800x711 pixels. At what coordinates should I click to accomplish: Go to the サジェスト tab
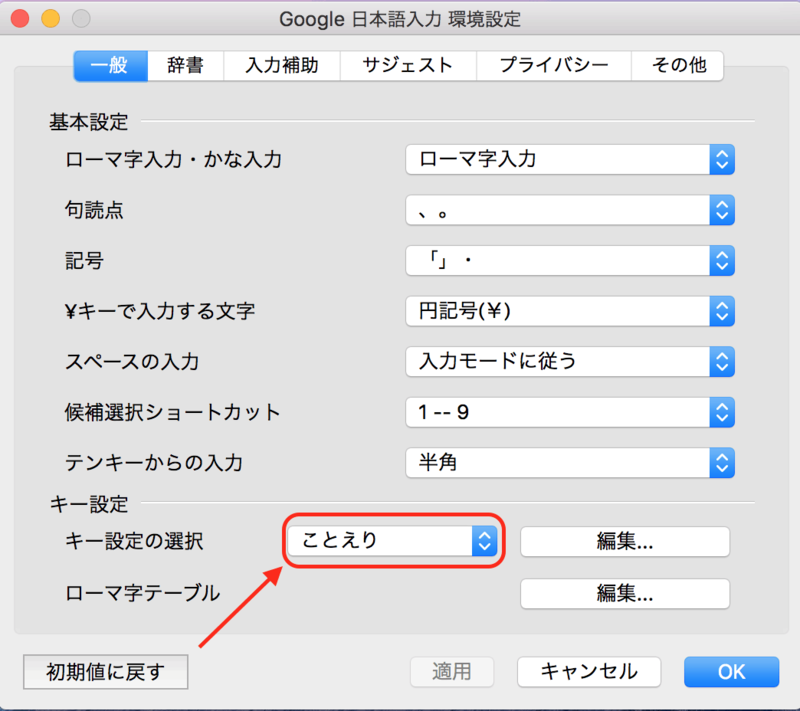tap(408, 66)
